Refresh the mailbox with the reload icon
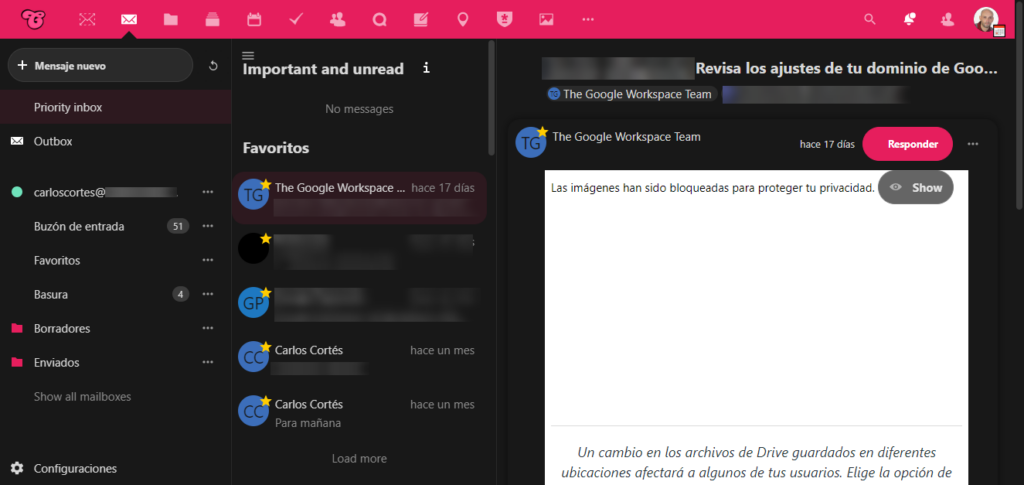Image resolution: width=1024 pixels, height=485 pixels. (213, 66)
